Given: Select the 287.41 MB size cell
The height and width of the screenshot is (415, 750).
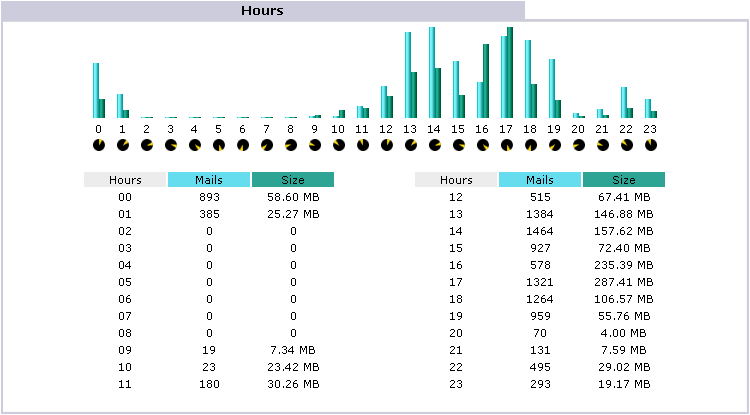Looking at the screenshot, I should pos(623,282).
